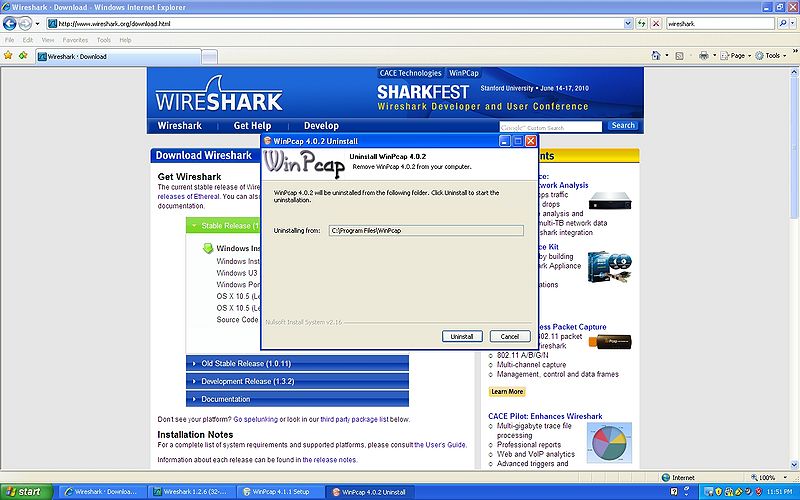This screenshot has height=500, width=800.
Task: Click the browser Forward arrow button
Action: 25,23
